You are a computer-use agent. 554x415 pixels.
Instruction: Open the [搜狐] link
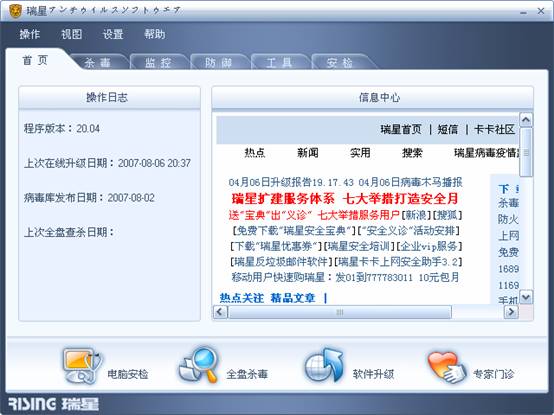tap(447, 215)
